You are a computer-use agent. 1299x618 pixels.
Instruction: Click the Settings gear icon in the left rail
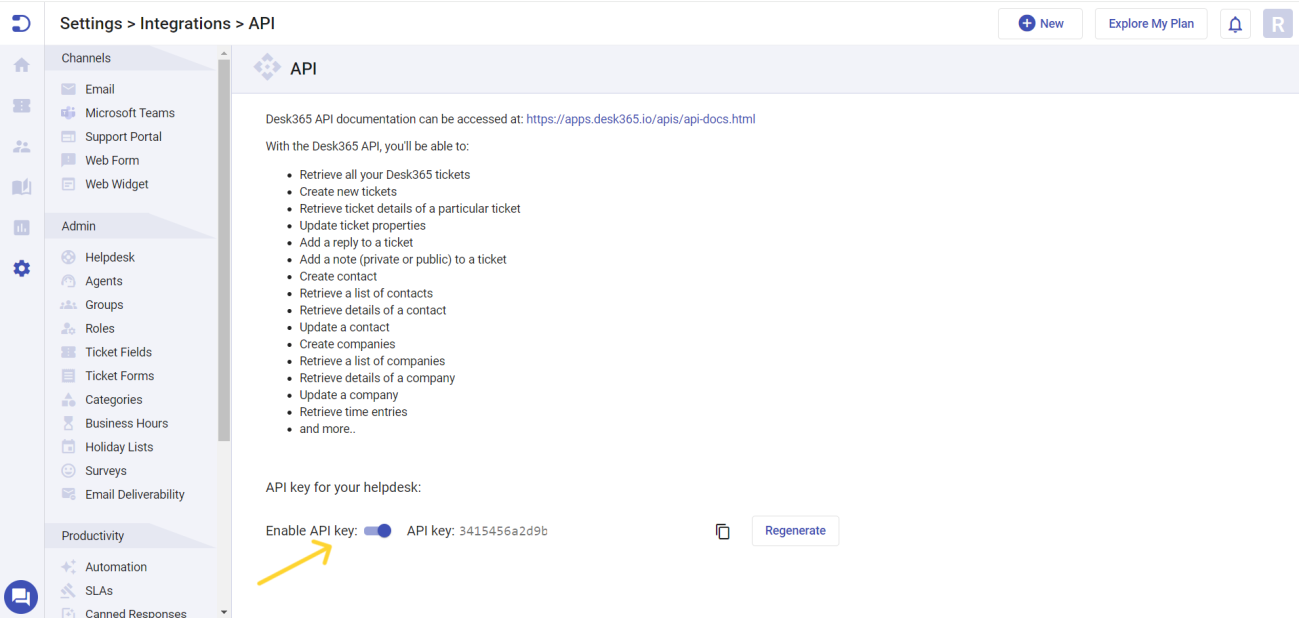tap(21, 268)
